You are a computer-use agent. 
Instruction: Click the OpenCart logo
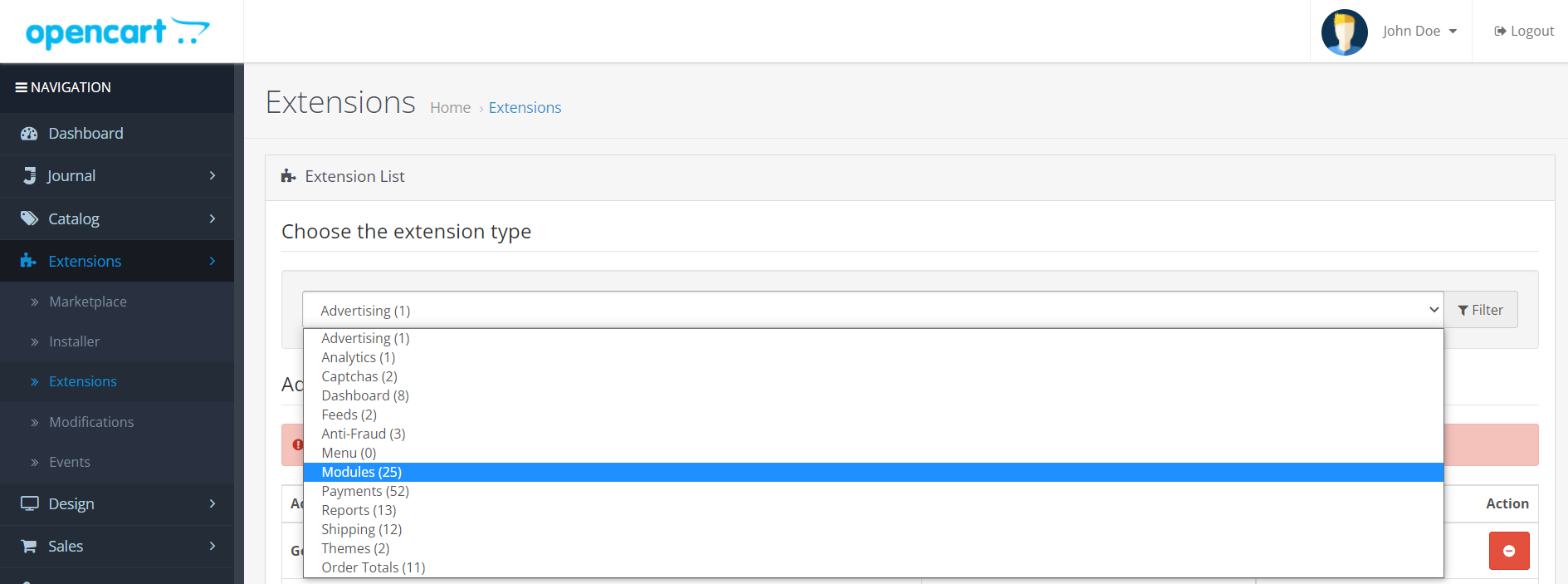pos(118,32)
